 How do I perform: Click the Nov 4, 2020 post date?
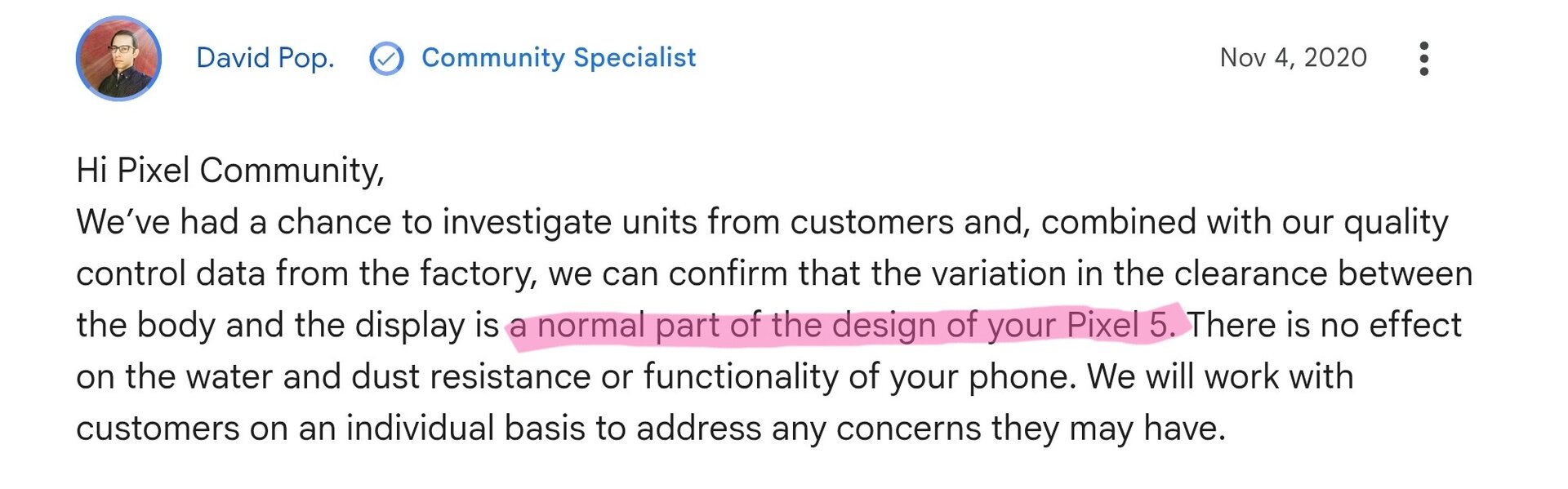click(1293, 58)
